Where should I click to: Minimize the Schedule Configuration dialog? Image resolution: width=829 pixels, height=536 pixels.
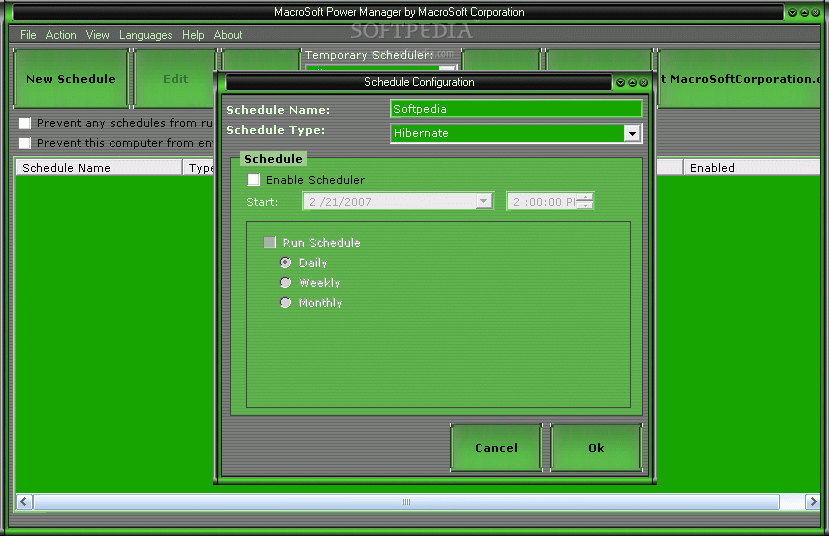point(621,82)
